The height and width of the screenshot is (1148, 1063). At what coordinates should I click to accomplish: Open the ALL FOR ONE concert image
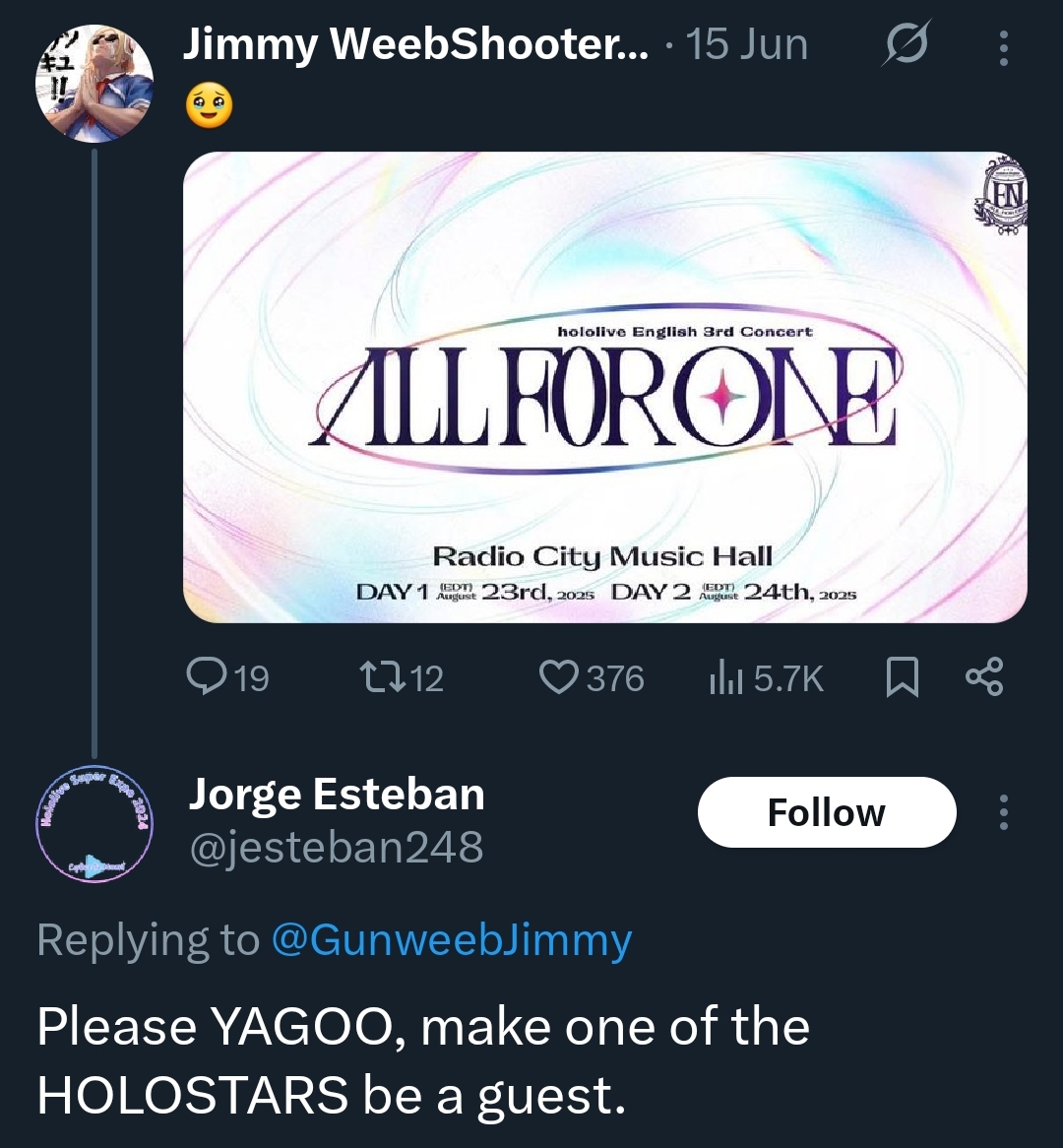(605, 387)
